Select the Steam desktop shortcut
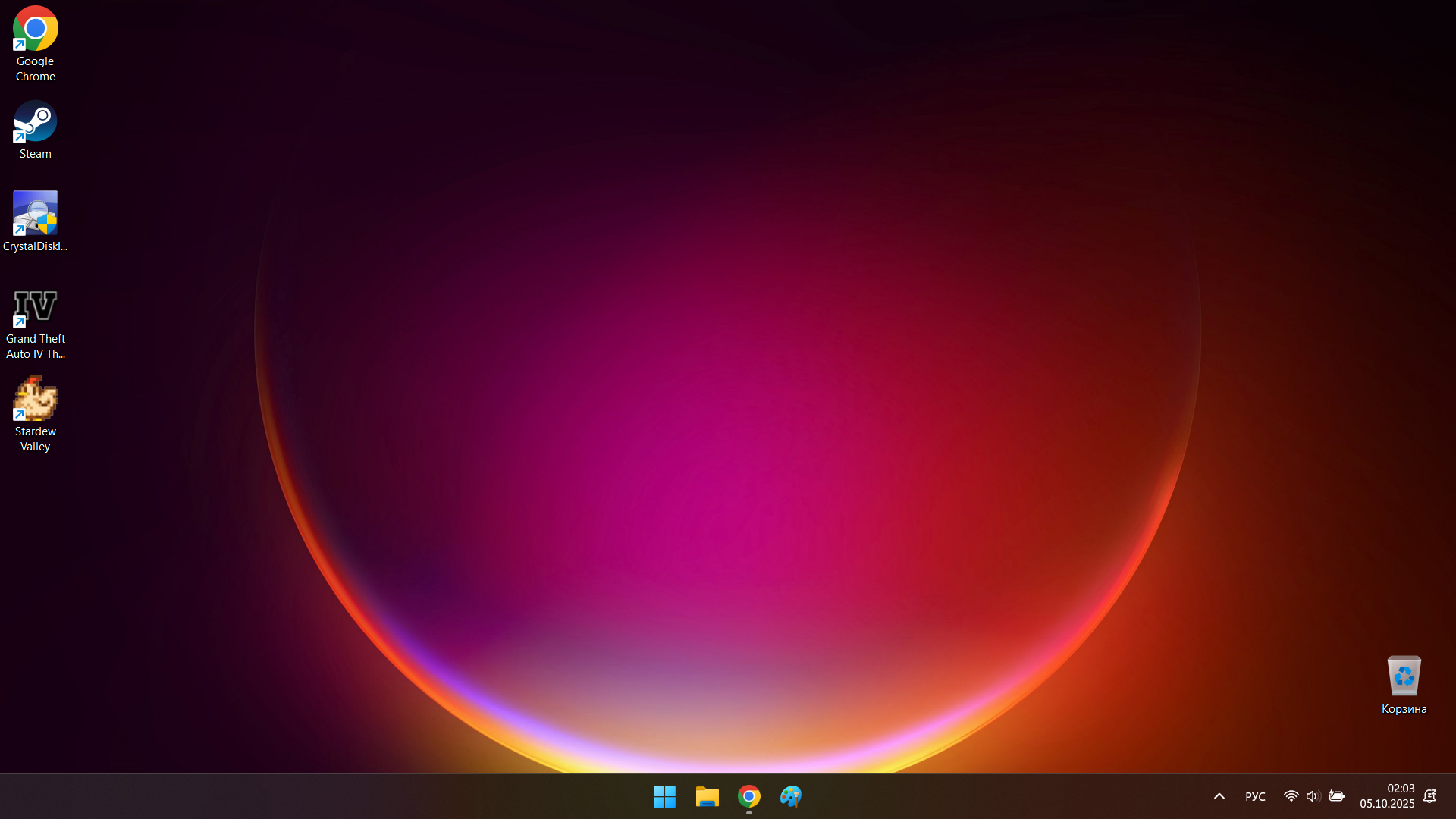 [x=35, y=121]
